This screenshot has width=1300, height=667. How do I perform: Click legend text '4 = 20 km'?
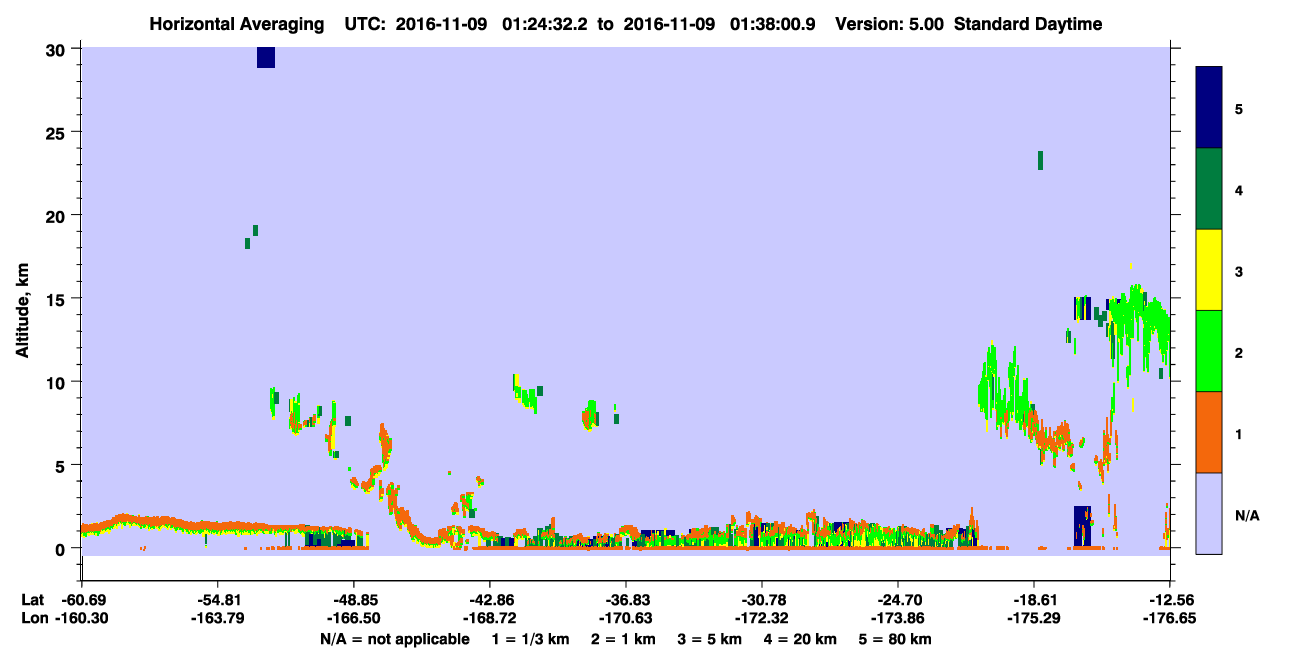(x=802, y=639)
